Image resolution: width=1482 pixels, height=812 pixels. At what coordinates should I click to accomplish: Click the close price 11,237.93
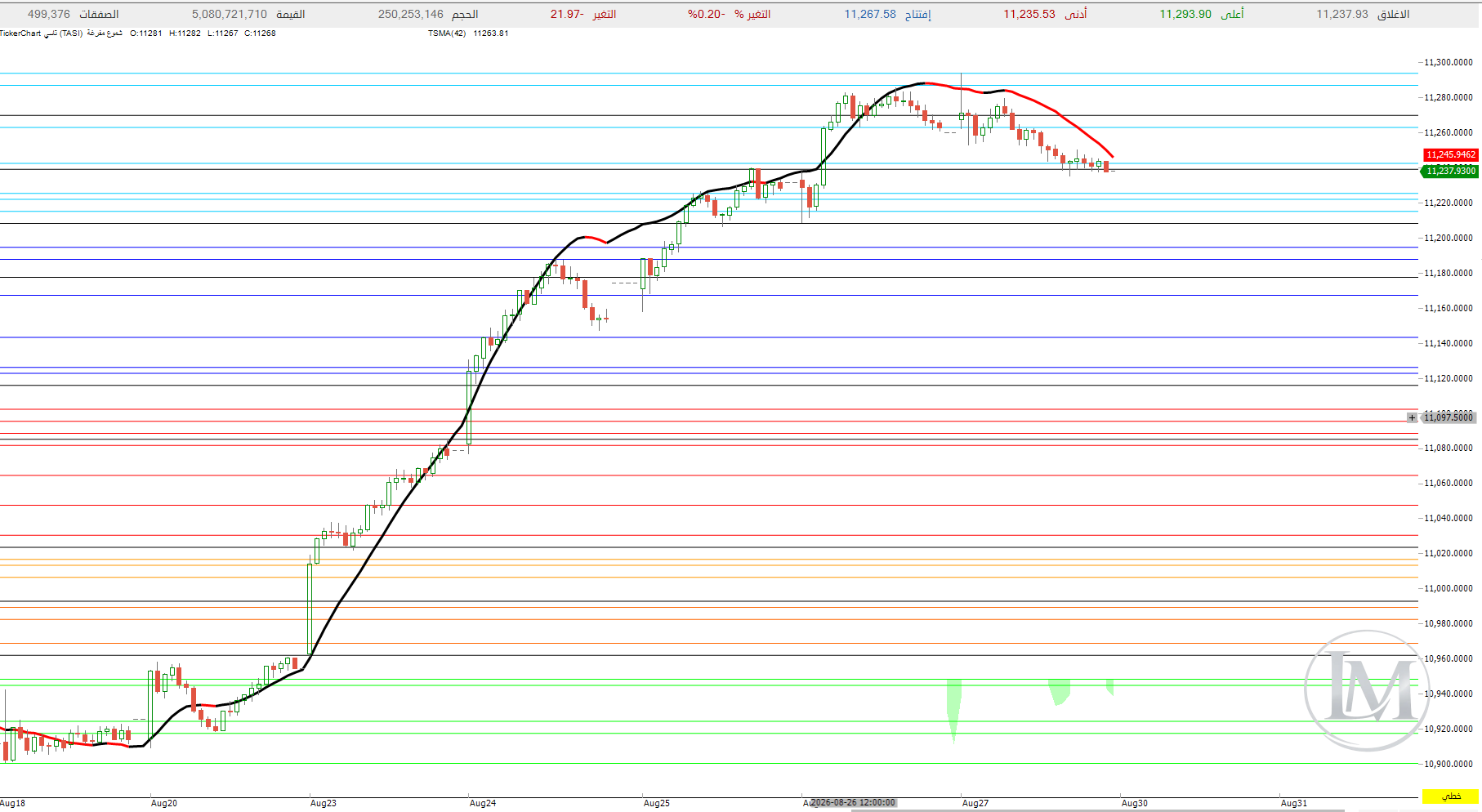click(1342, 15)
